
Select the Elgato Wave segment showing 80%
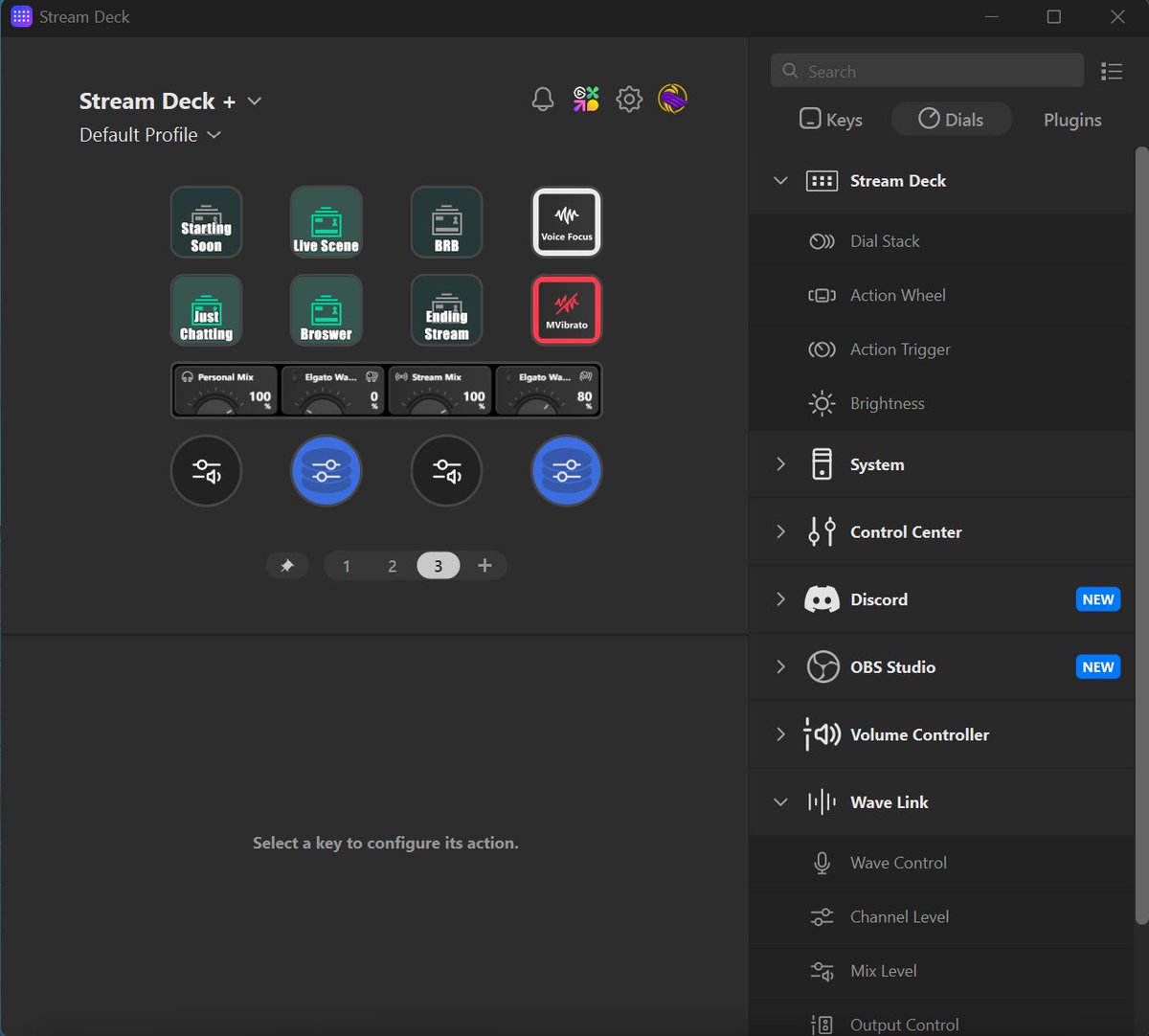point(547,390)
